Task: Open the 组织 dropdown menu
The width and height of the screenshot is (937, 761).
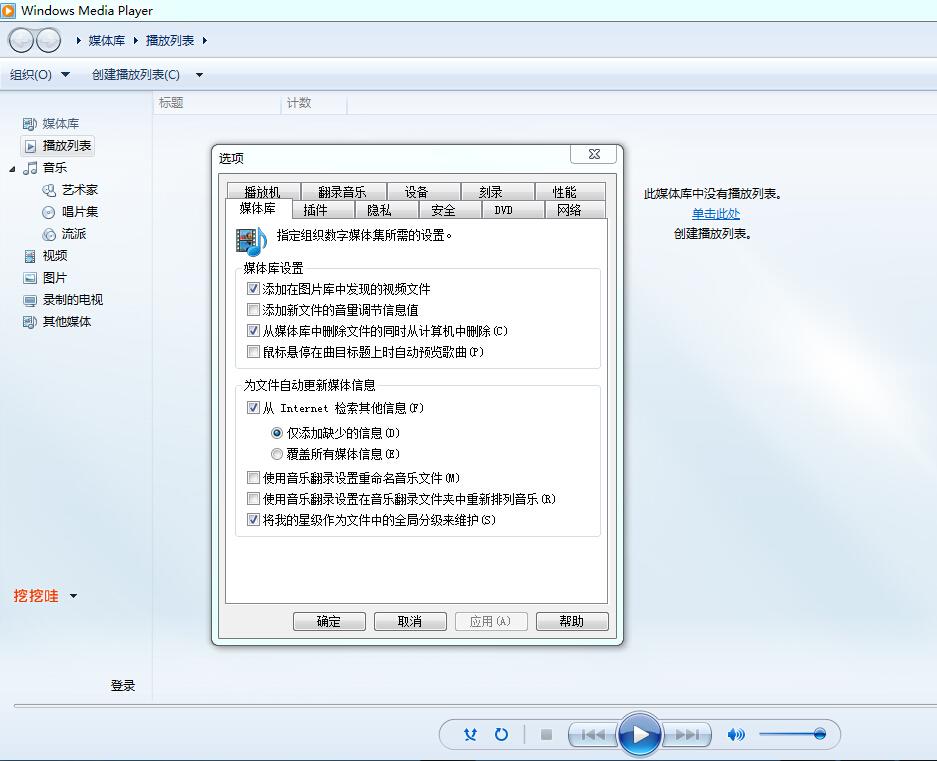Action: [39, 75]
